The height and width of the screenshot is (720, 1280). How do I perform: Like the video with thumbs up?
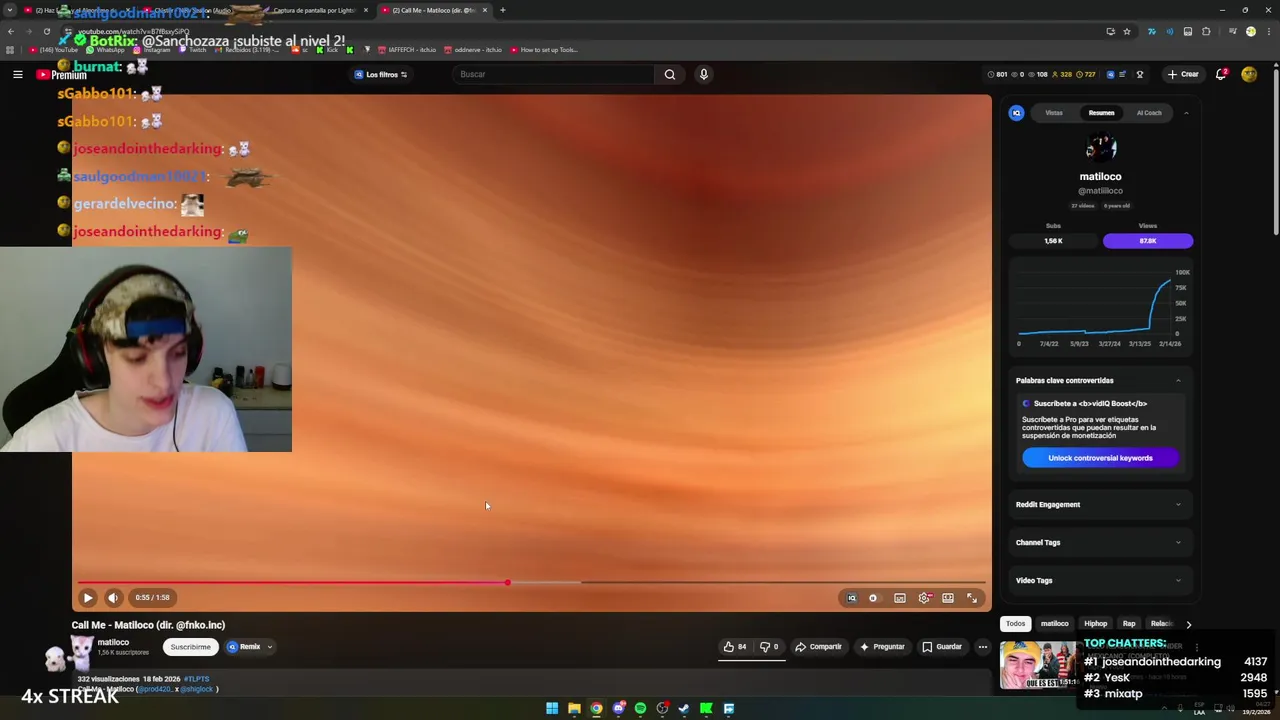pyautogui.click(x=735, y=647)
